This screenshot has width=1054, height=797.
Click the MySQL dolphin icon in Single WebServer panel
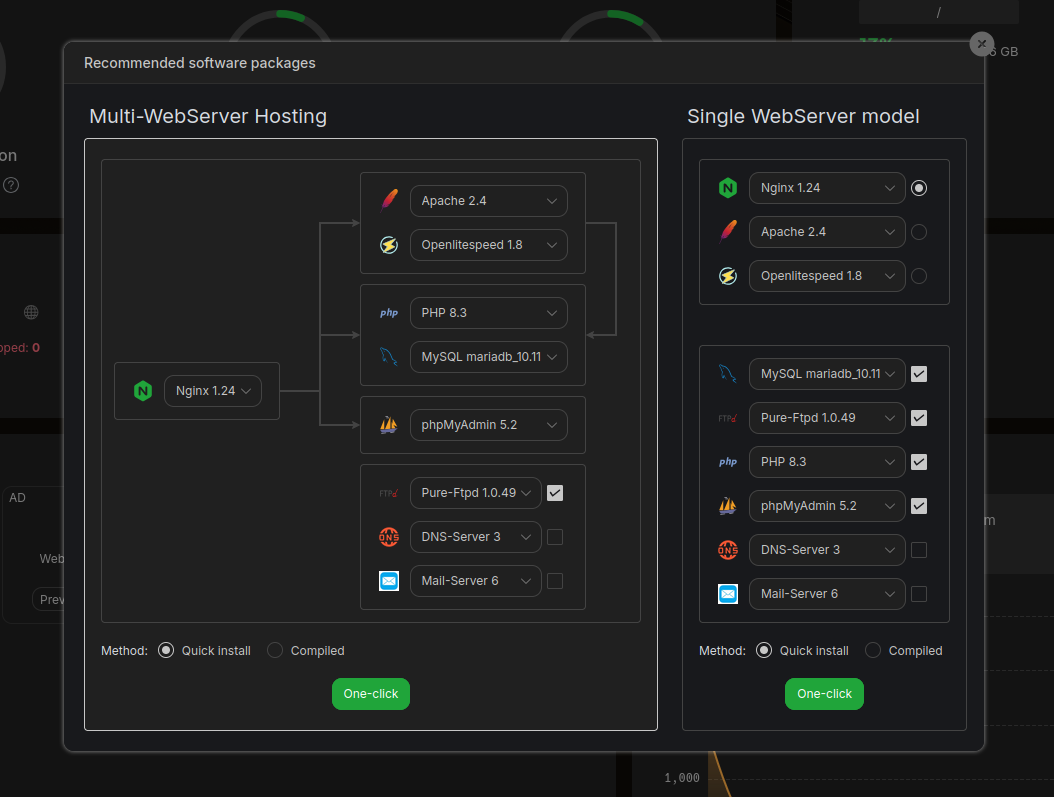click(x=728, y=374)
